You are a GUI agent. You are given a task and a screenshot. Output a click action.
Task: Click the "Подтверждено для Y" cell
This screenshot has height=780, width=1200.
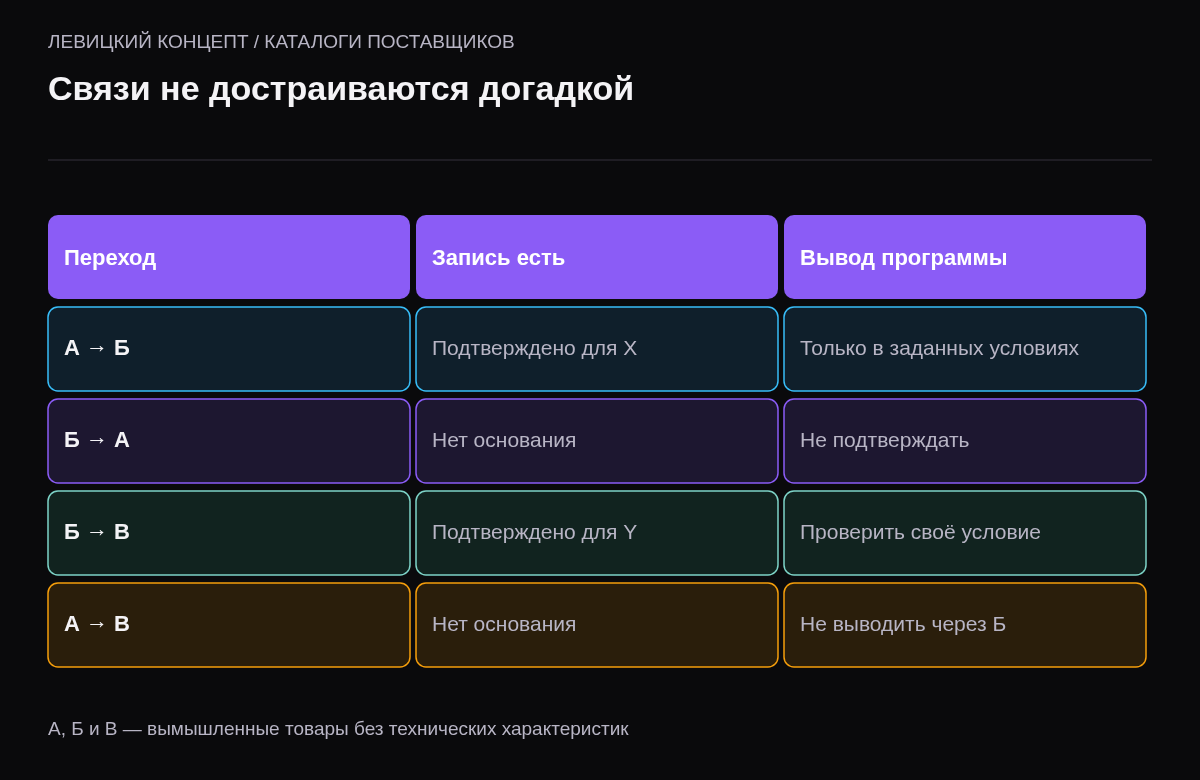[597, 533]
